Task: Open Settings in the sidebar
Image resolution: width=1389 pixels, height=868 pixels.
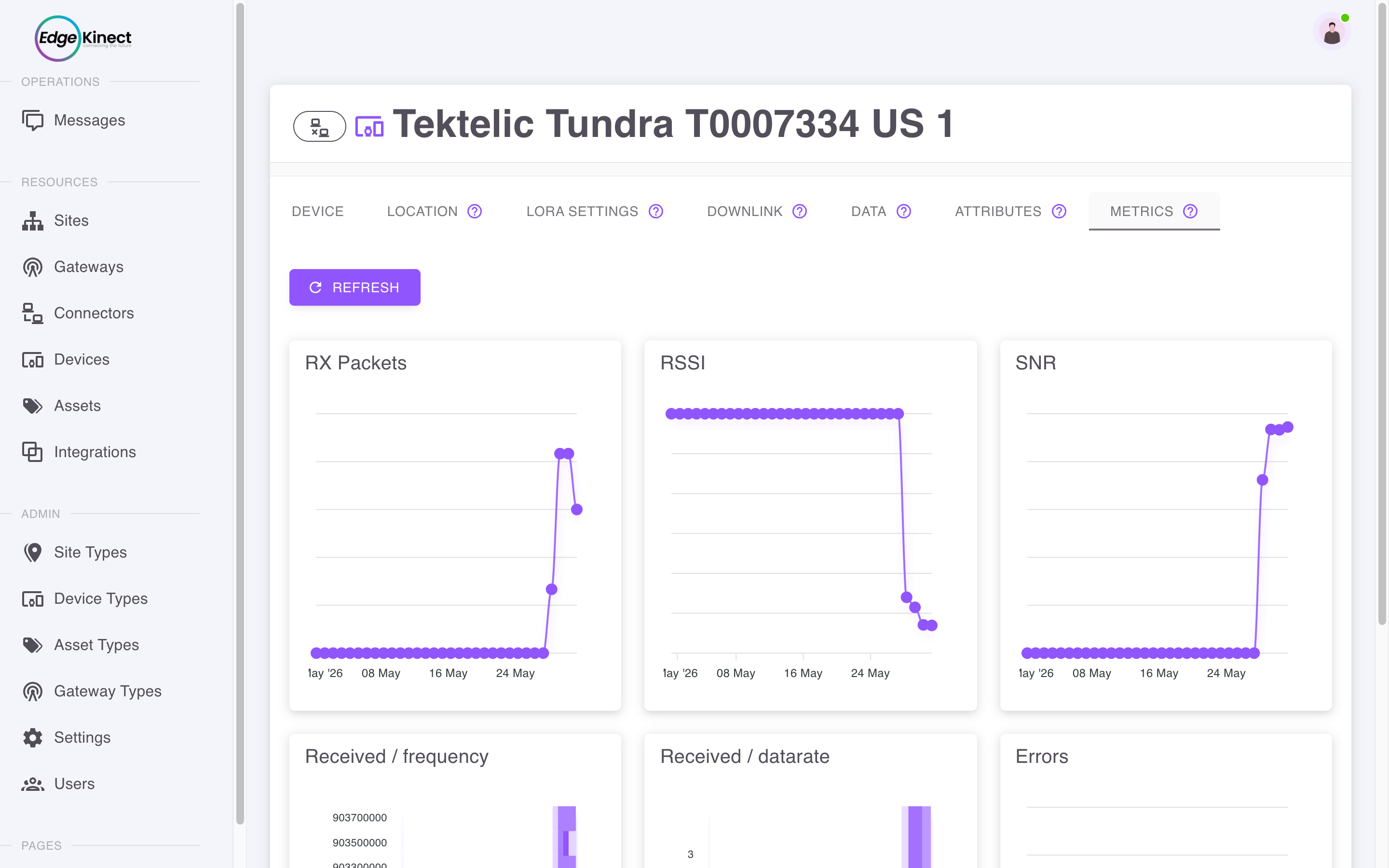Action: click(x=82, y=738)
